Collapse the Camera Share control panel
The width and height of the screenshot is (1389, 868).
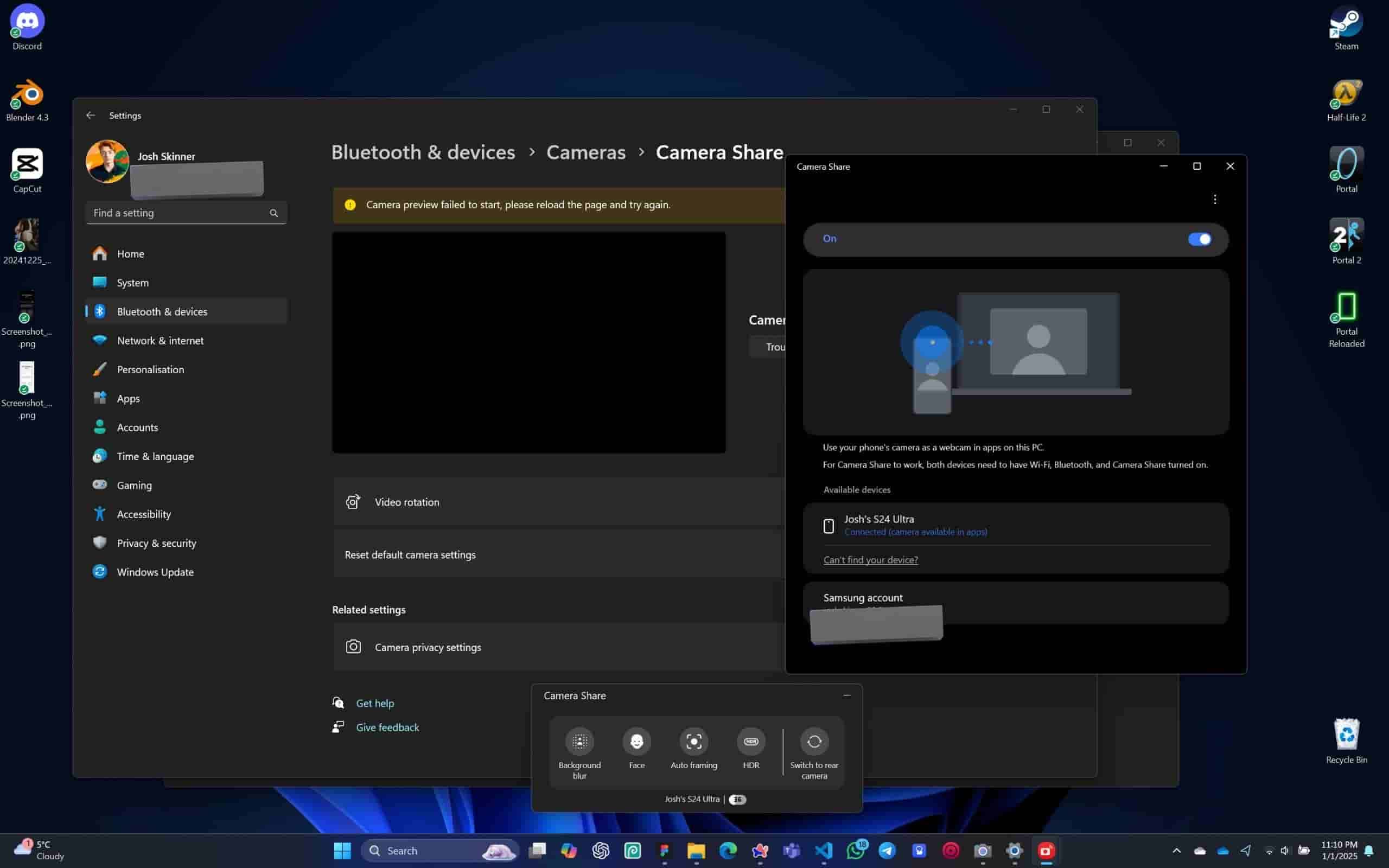[846, 695]
